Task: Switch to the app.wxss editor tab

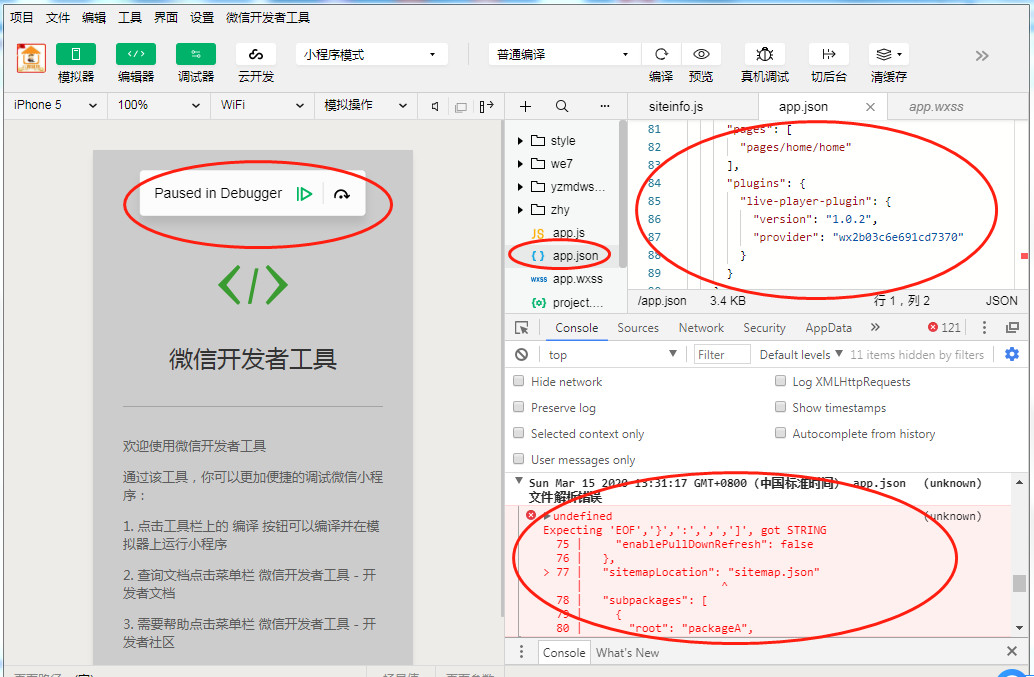Action: (x=936, y=106)
